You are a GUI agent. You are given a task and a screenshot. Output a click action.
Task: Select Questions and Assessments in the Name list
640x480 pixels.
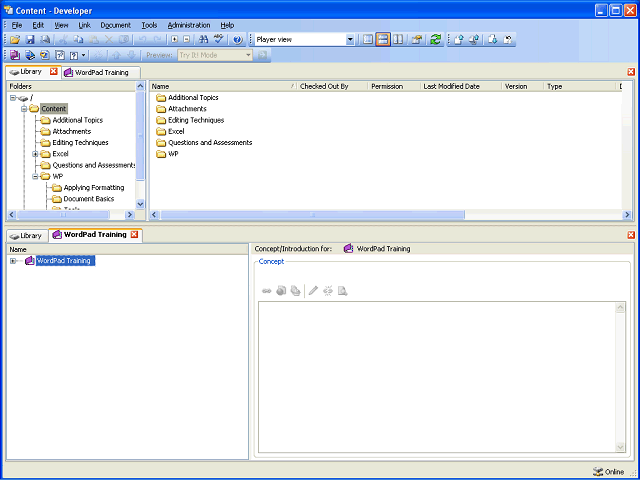click(210, 143)
